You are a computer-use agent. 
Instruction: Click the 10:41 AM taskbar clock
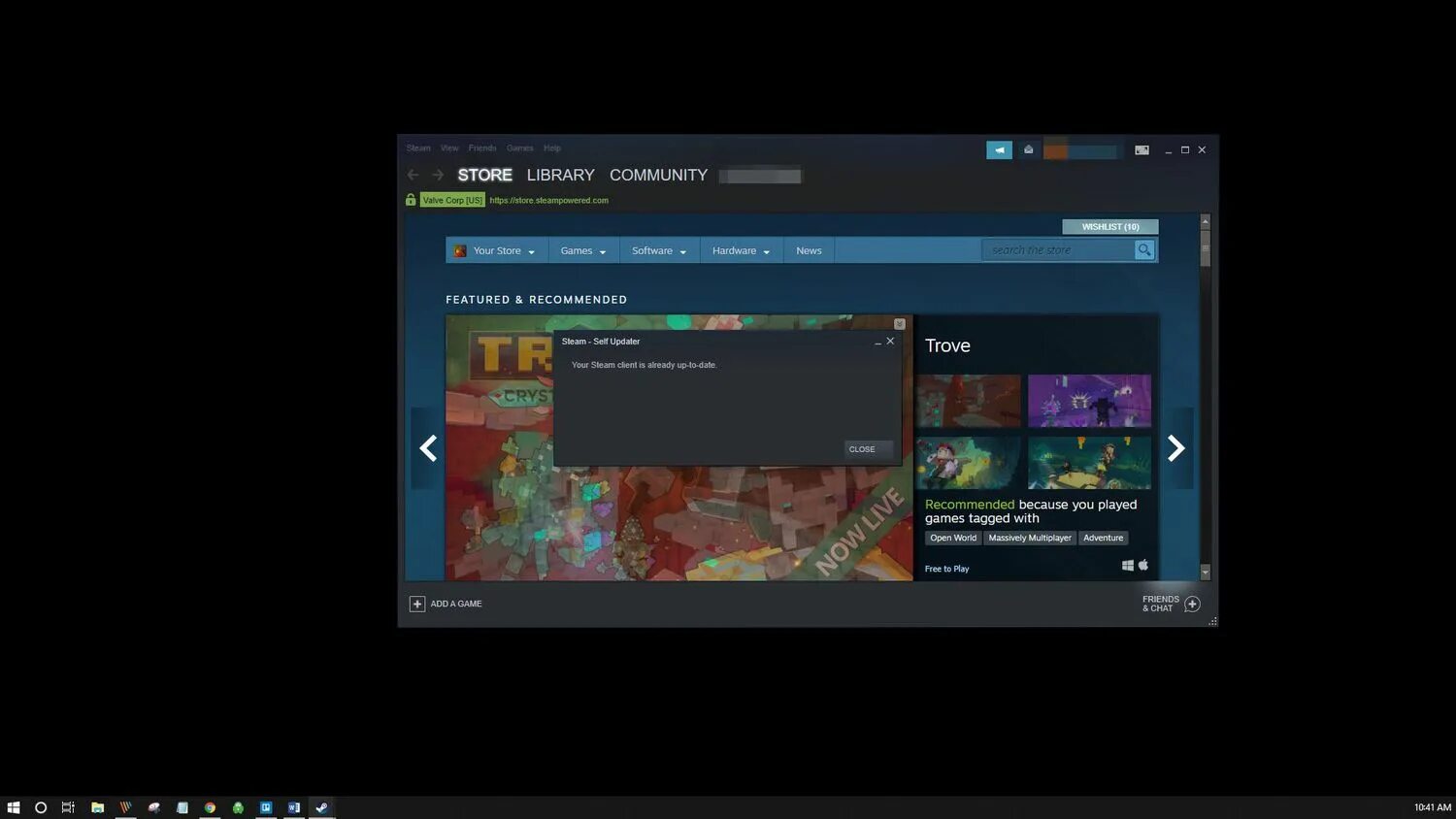click(x=1433, y=807)
